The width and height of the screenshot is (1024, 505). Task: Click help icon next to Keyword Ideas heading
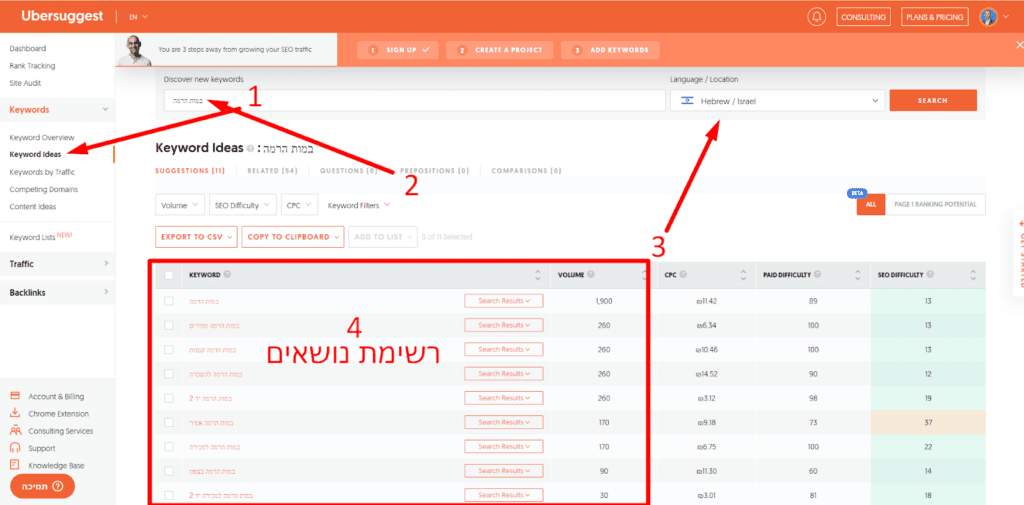(x=250, y=149)
